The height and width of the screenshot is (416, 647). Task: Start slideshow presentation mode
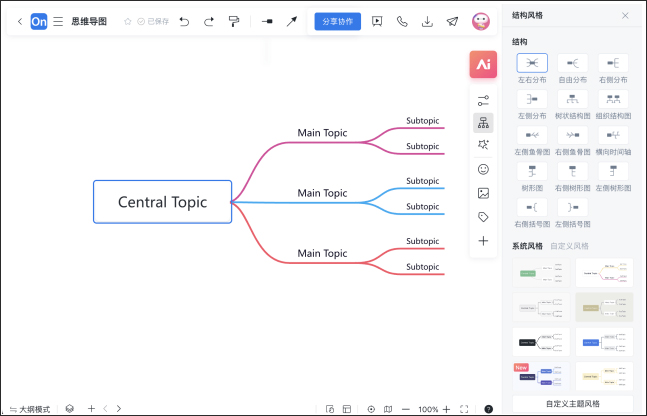tap(377, 21)
